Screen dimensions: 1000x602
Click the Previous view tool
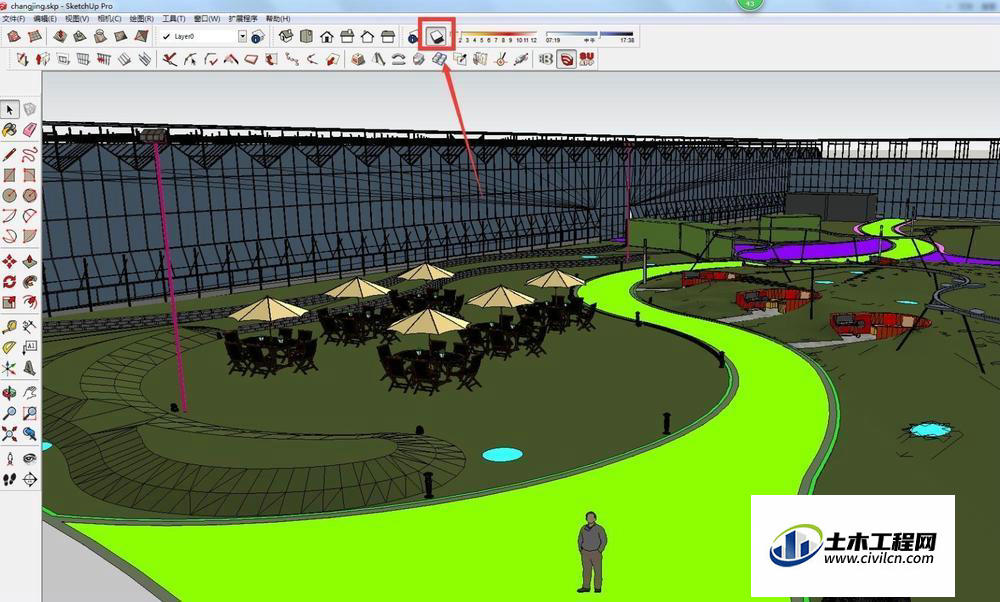click(x=30, y=434)
